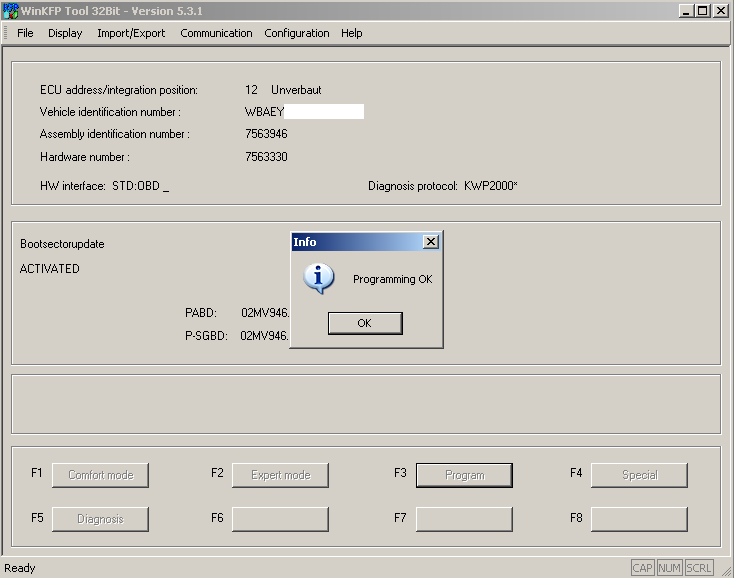The image size is (734, 578).
Task: Click the F4 Special button
Action: [x=639, y=475]
